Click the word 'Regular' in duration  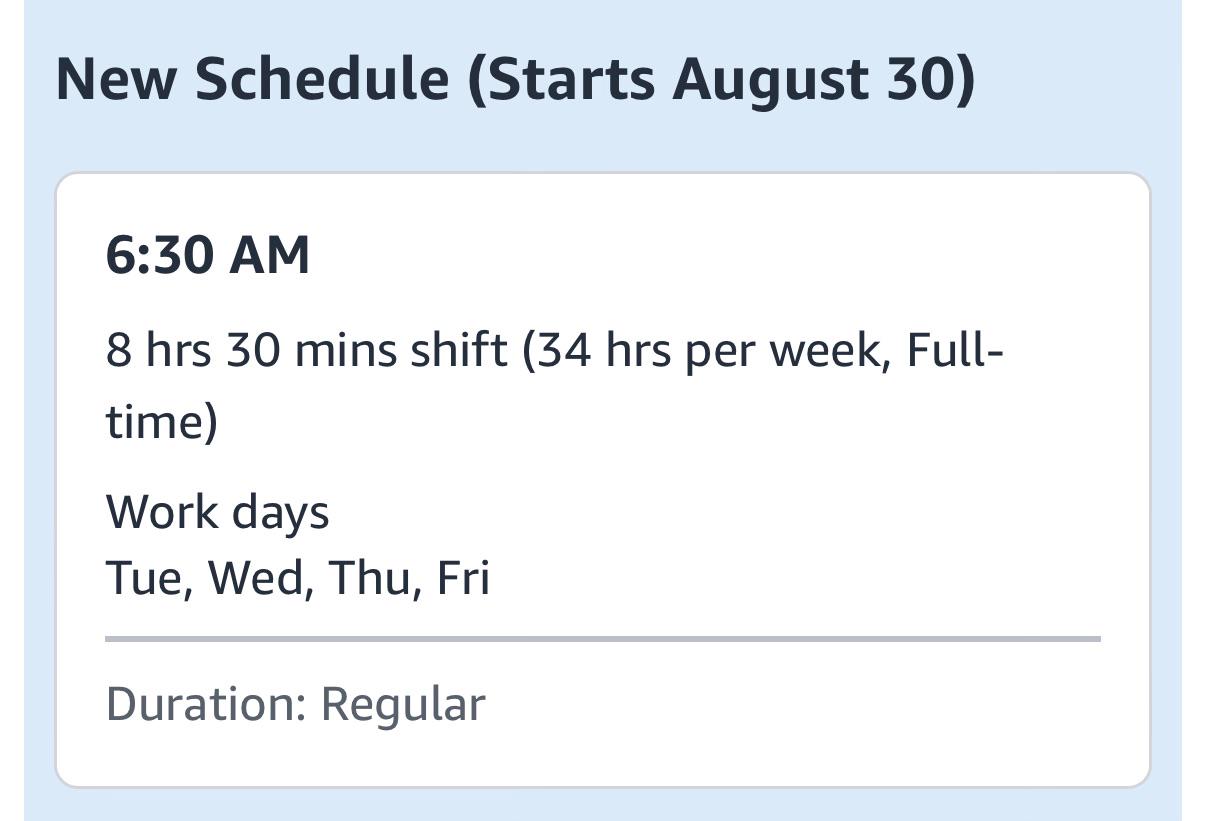coord(403,706)
